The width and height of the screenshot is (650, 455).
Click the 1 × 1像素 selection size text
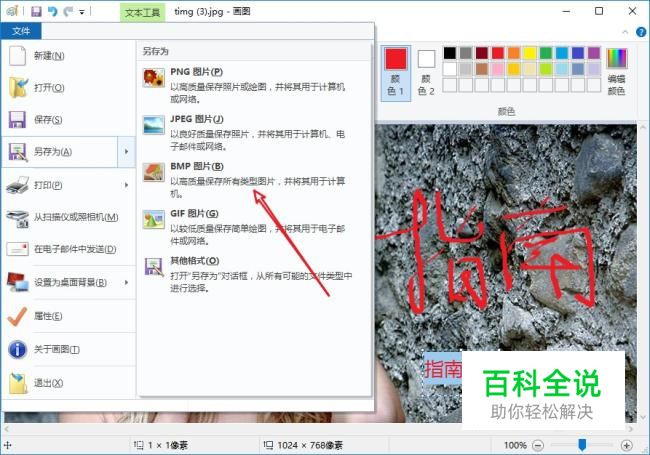click(168, 445)
